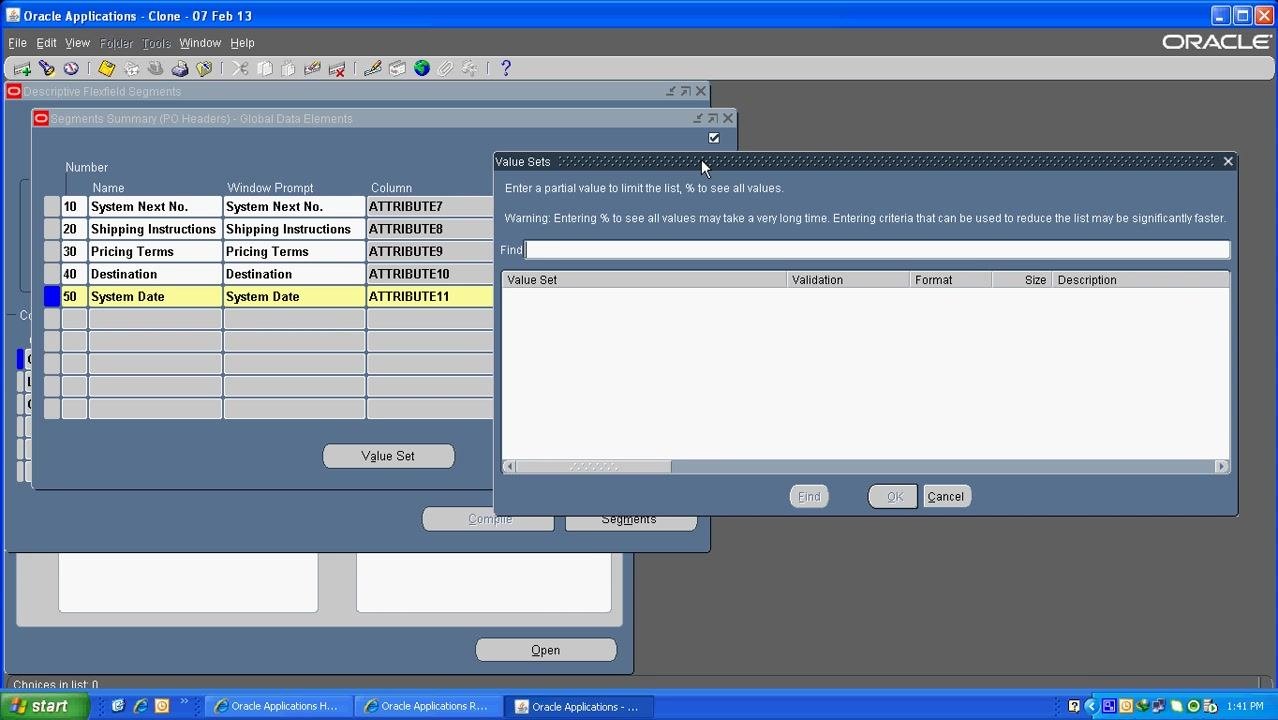The image size is (1278, 720).
Task: Open the File menu
Action: pos(17,43)
